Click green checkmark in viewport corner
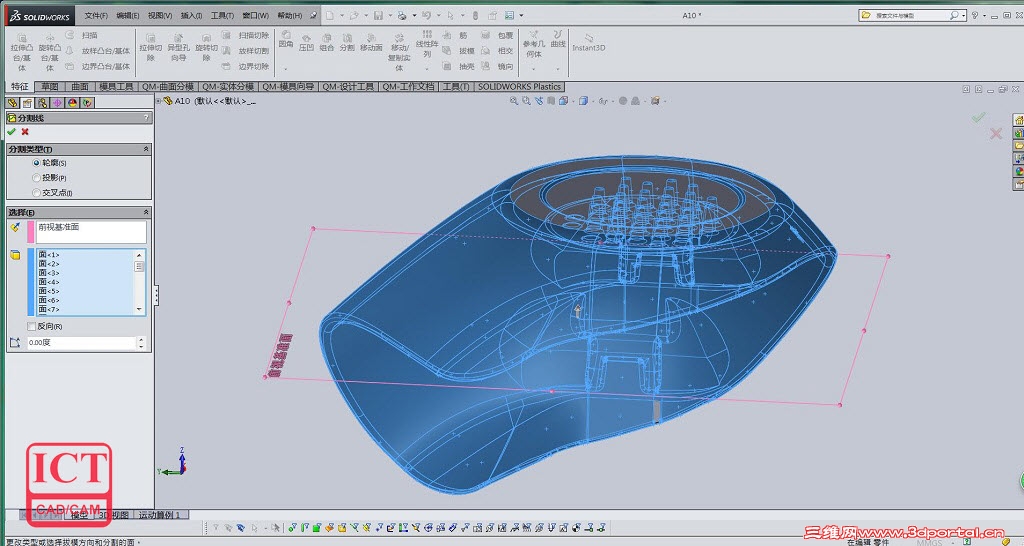 click(978, 118)
